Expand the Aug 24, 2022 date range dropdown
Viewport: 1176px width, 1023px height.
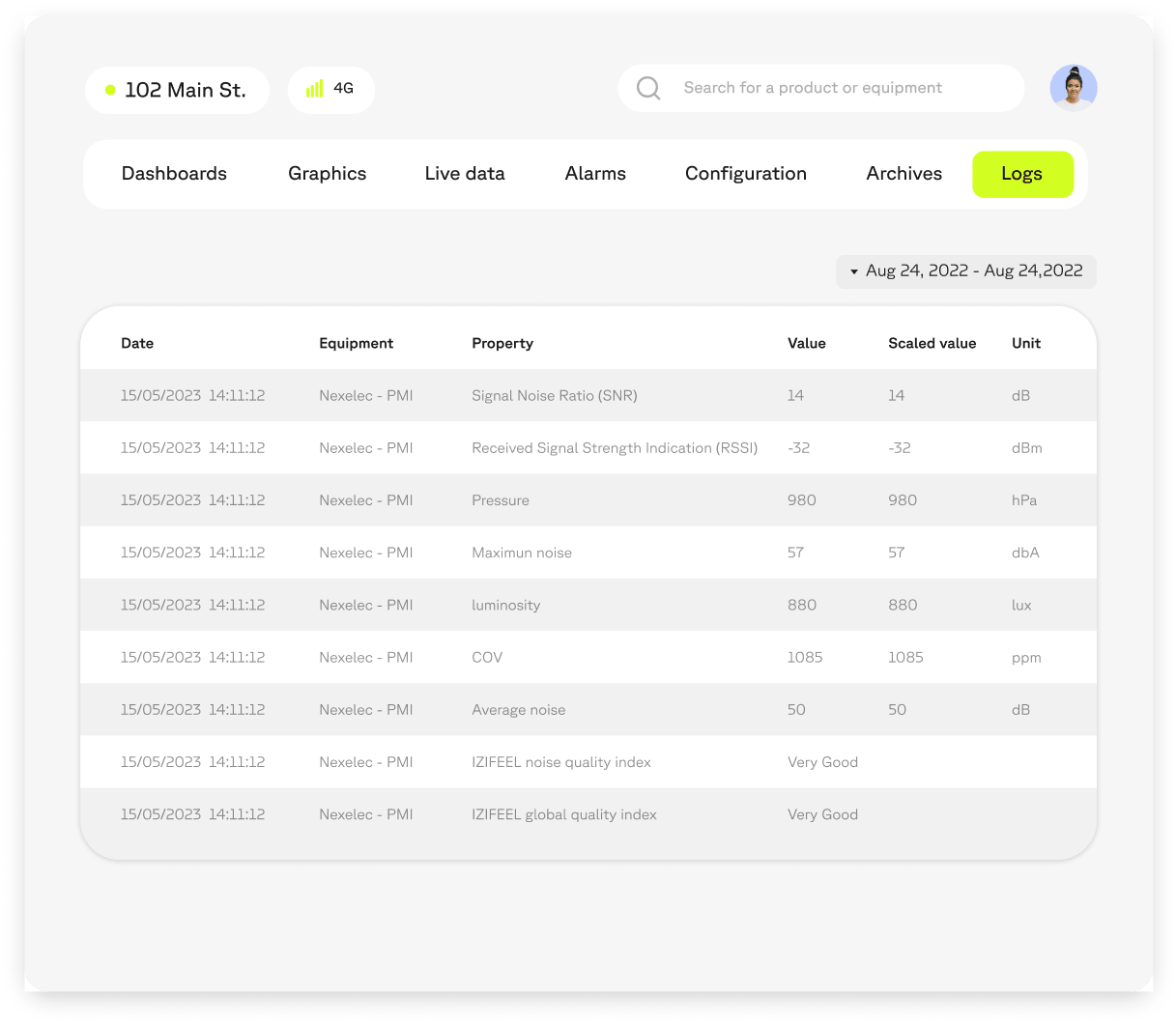pyautogui.click(x=965, y=271)
